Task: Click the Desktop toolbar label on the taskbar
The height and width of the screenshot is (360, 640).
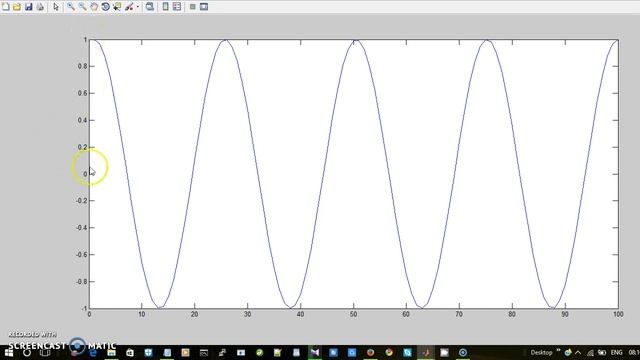Action: coord(541,353)
